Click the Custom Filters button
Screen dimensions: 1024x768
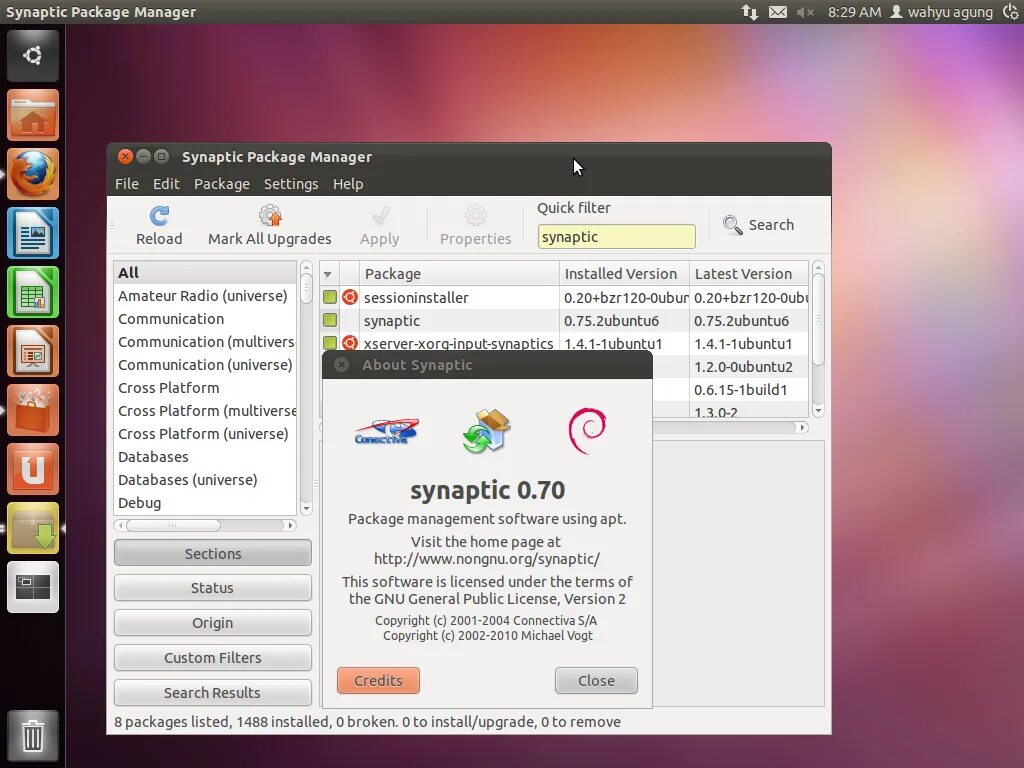[x=213, y=658]
